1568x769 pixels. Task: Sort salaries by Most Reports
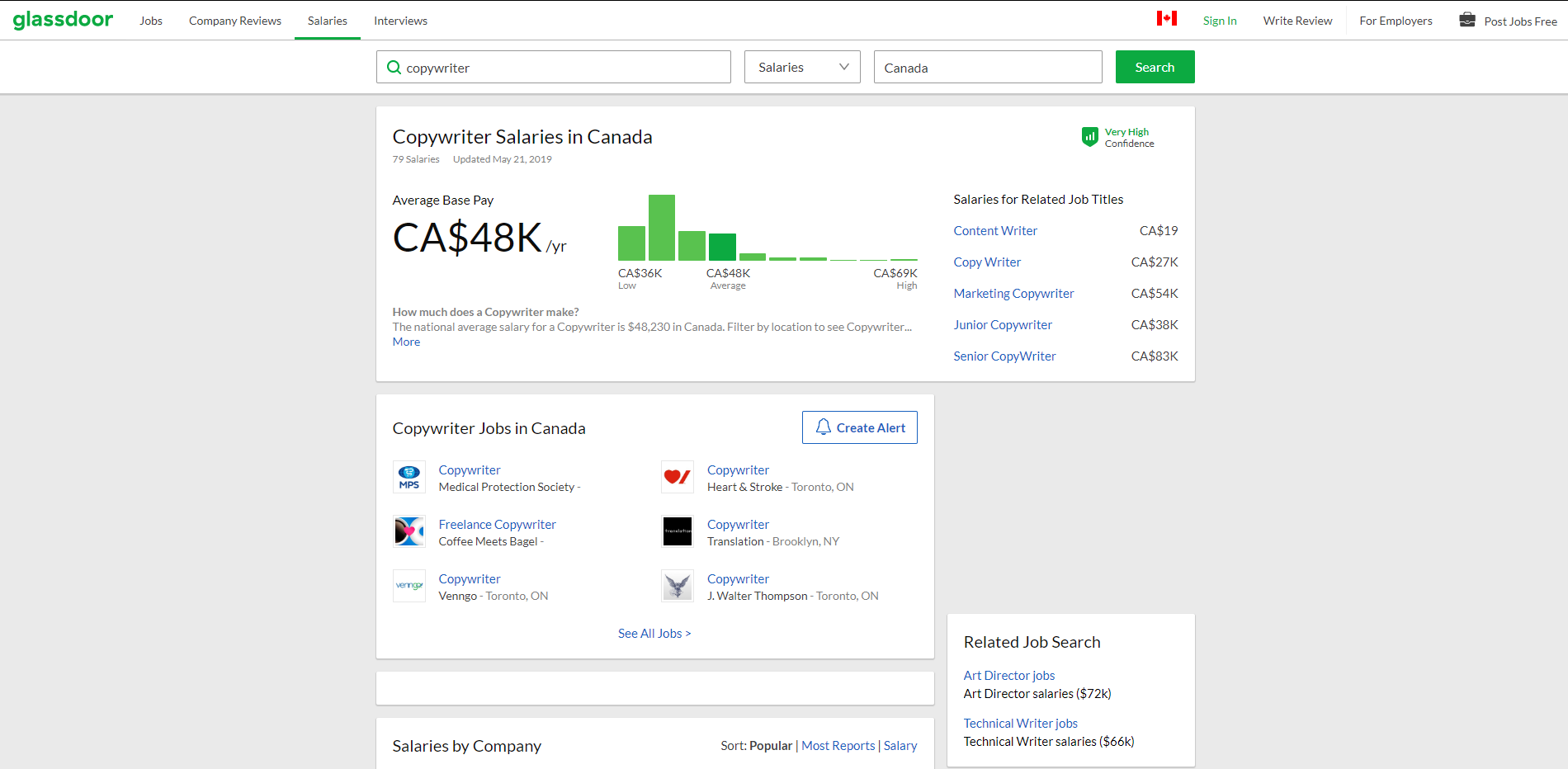click(838, 746)
